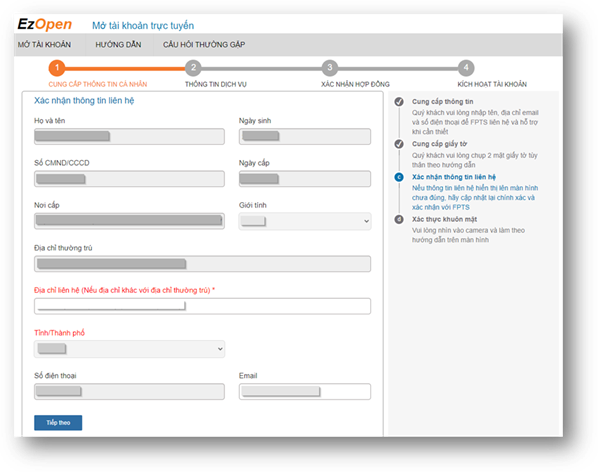The width and height of the screenshot is (598, 472).
Task: Click the Địa chỉ thường trú field
Action: [202, 264]
